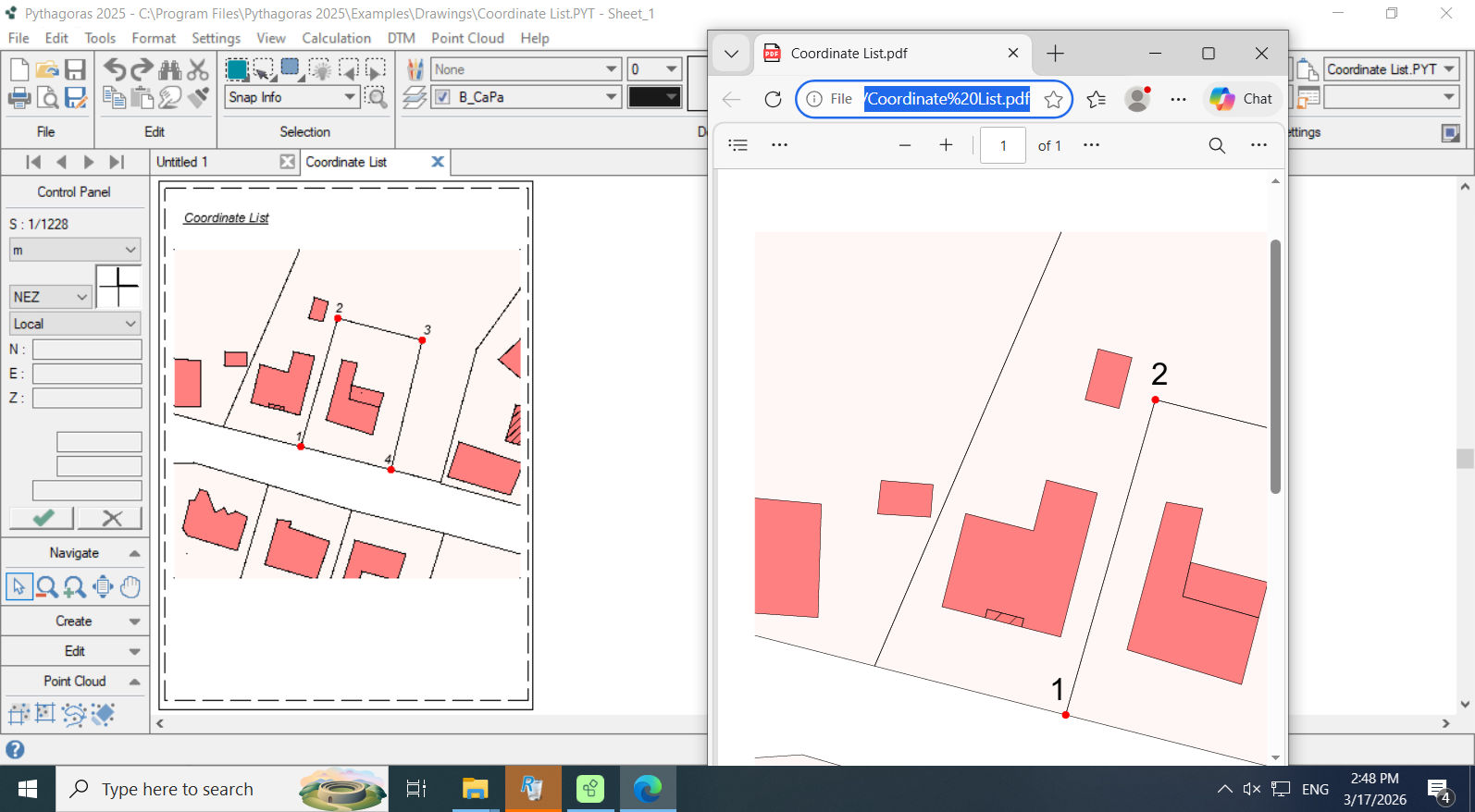
Task: Click the Point Cloud eraser tool
Action: [103, 714]
